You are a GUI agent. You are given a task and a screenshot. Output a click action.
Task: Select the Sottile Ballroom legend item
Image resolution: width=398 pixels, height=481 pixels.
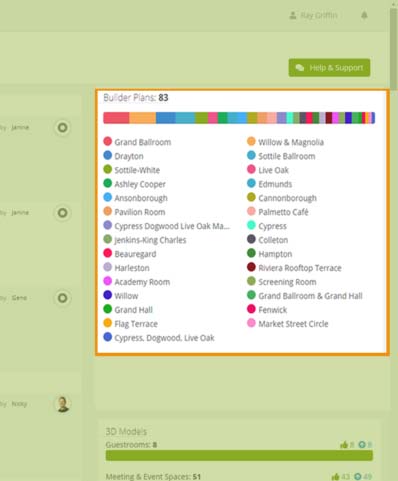click(x=281, y=156)
